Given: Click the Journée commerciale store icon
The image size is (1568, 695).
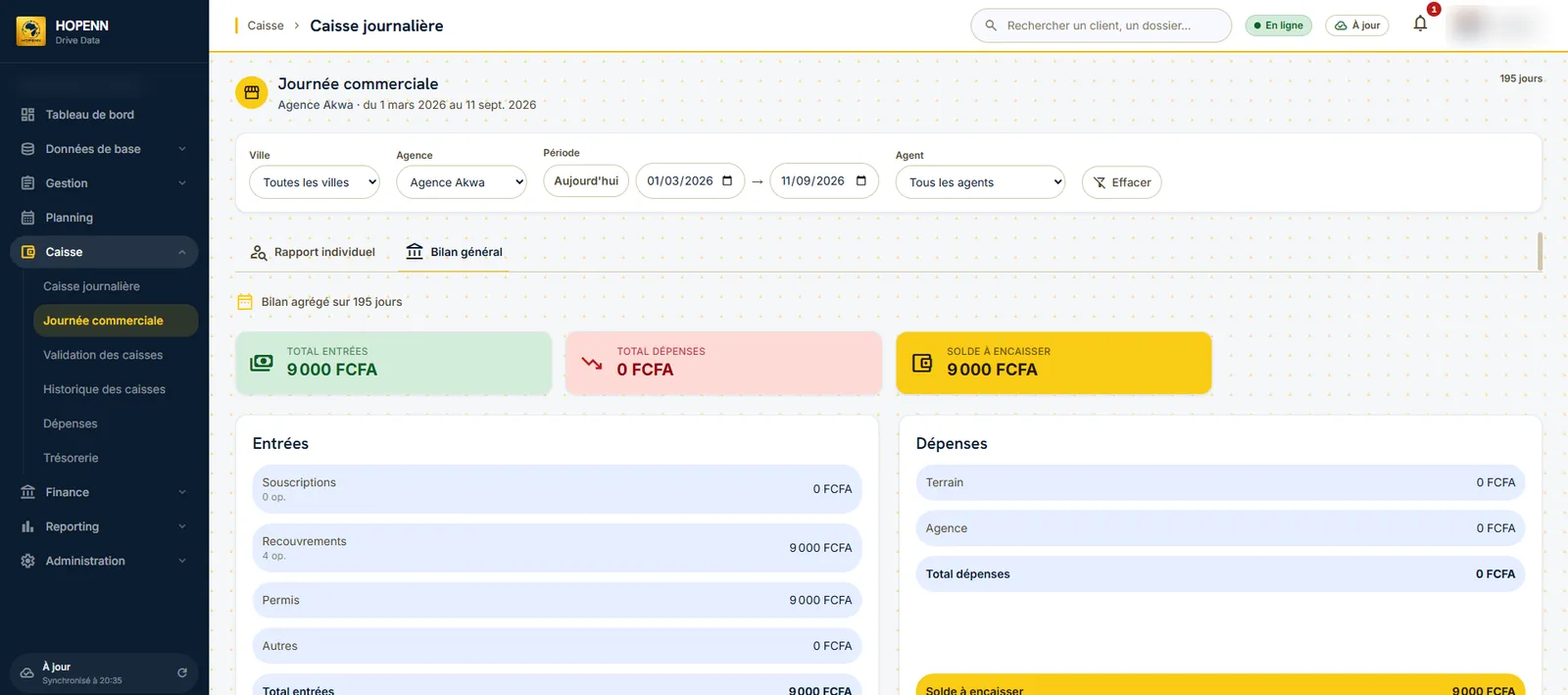Looking at the screenshot, I should pyautogui.click(x=252, y=92).
